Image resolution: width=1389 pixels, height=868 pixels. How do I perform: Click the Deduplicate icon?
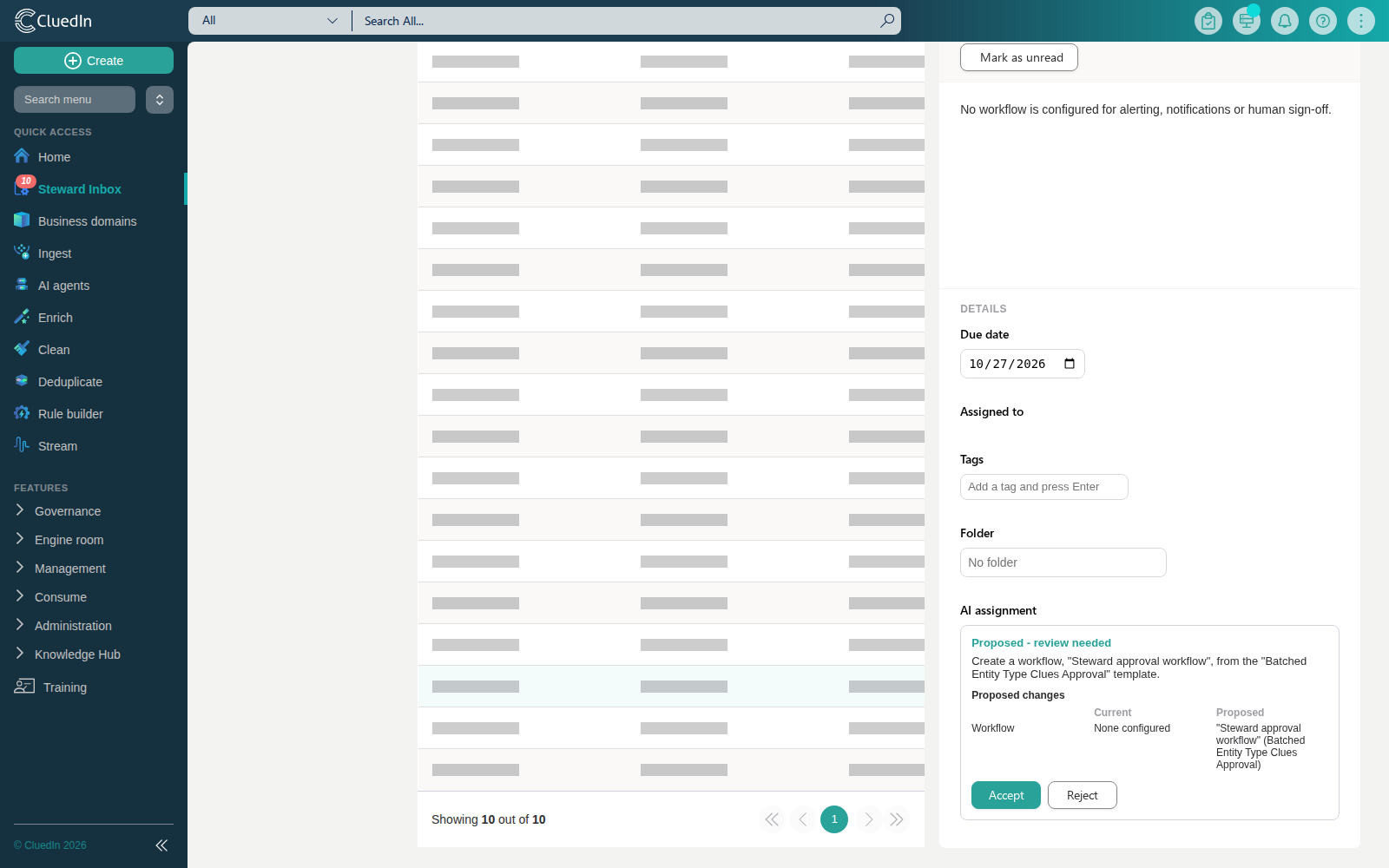22,381
